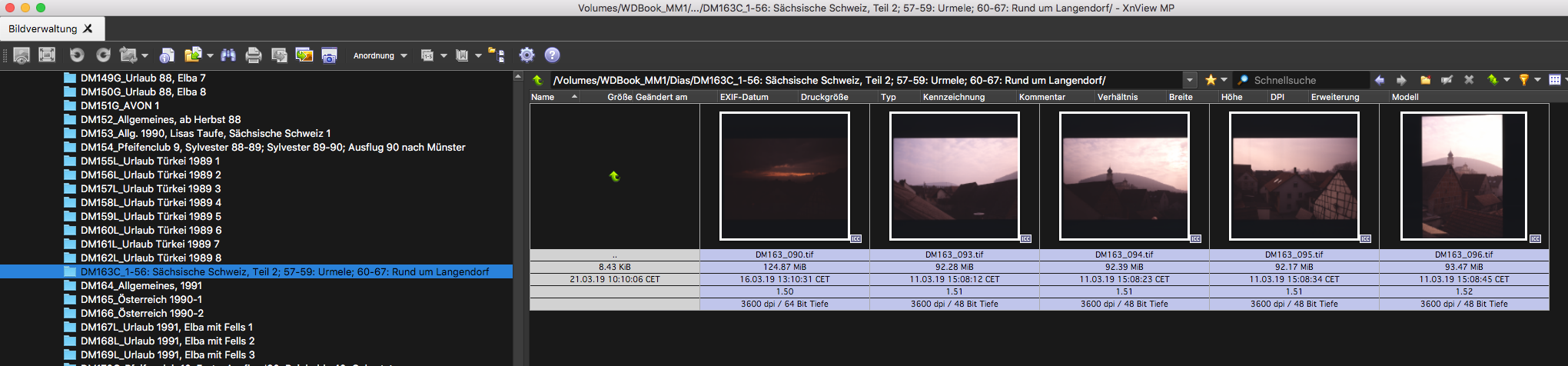Expand the rating 1-5 dropdown arrow
This screenshot has height=366, width=1568.
point(443,56)
